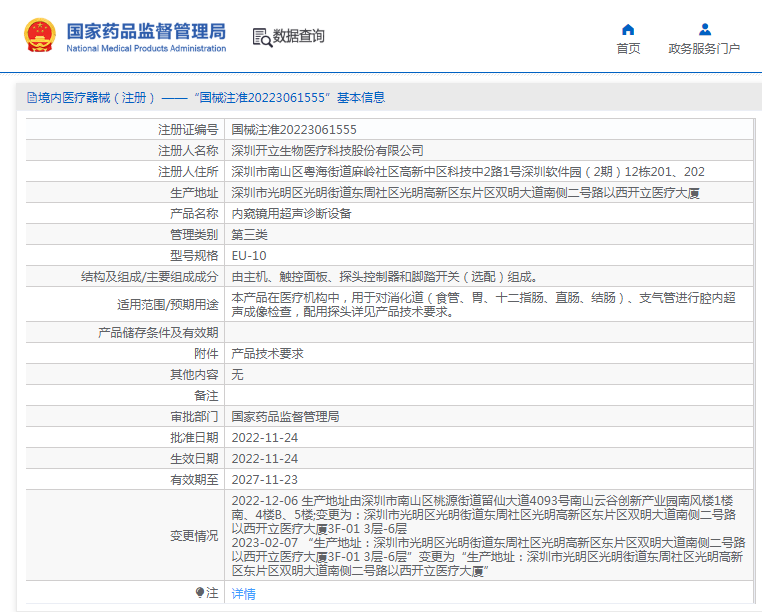Select registration number value 国械注准20223061555
This screenshot has width=762, height=612.
coord(294,130)
